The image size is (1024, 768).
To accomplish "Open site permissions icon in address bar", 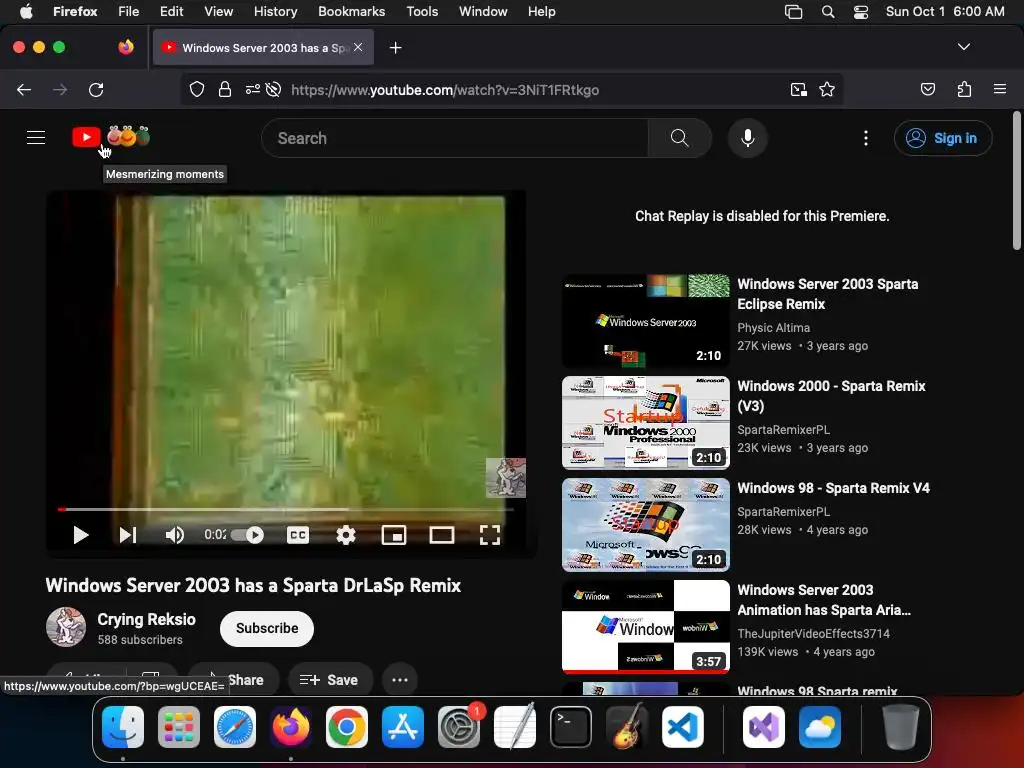I will pos(253,89).
